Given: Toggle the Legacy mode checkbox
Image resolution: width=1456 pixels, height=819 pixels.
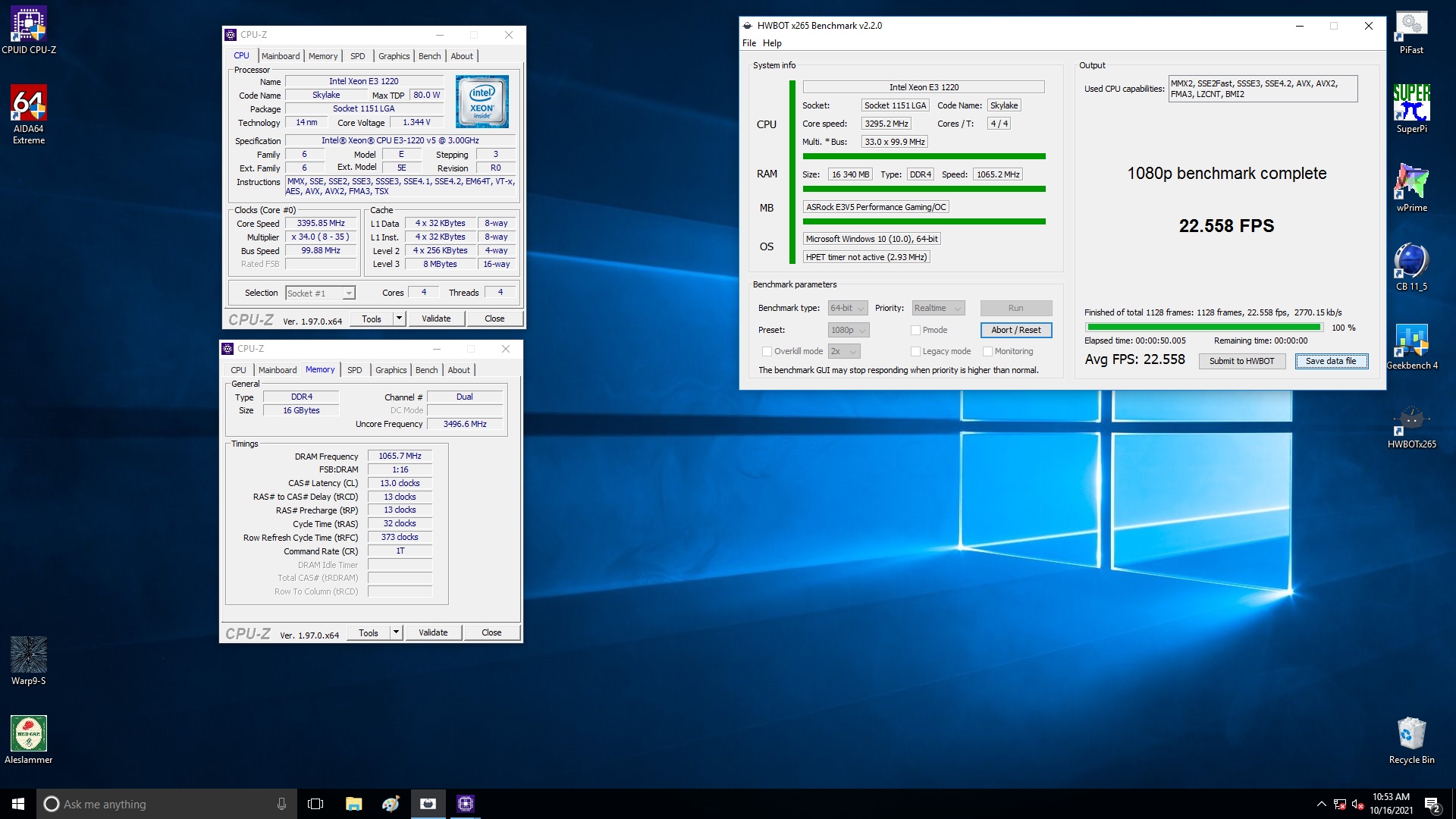Looking at the screenshot, I should pos(915,351).
